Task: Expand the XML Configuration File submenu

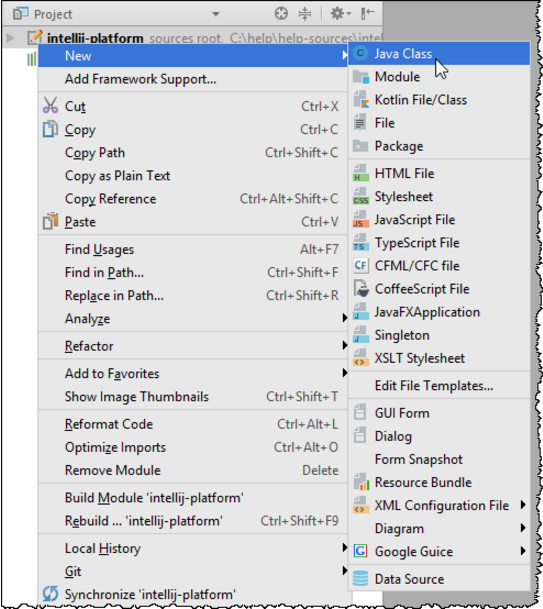Action: coord(523,505)
